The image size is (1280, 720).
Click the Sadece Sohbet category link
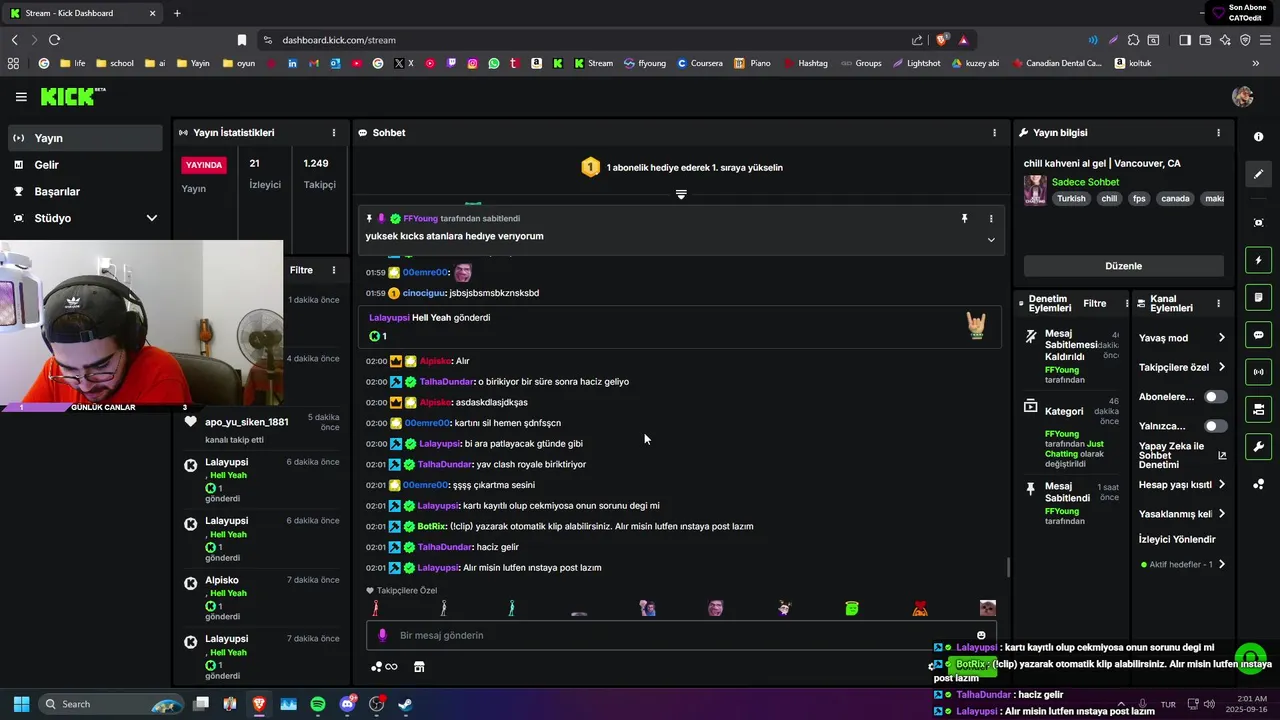[x=1085, y=182]
